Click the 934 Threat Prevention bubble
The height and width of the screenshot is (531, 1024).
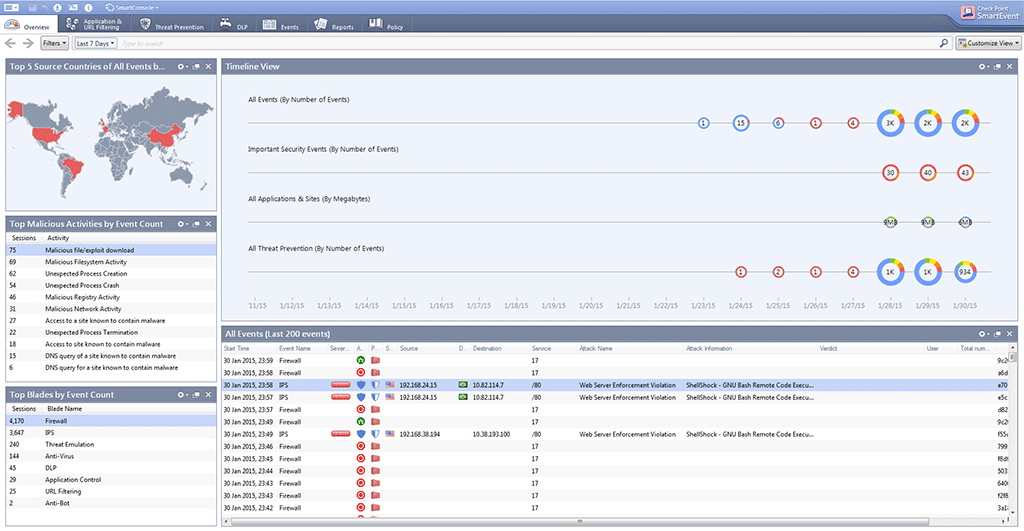pyautogui.click(x=965, y=272)
